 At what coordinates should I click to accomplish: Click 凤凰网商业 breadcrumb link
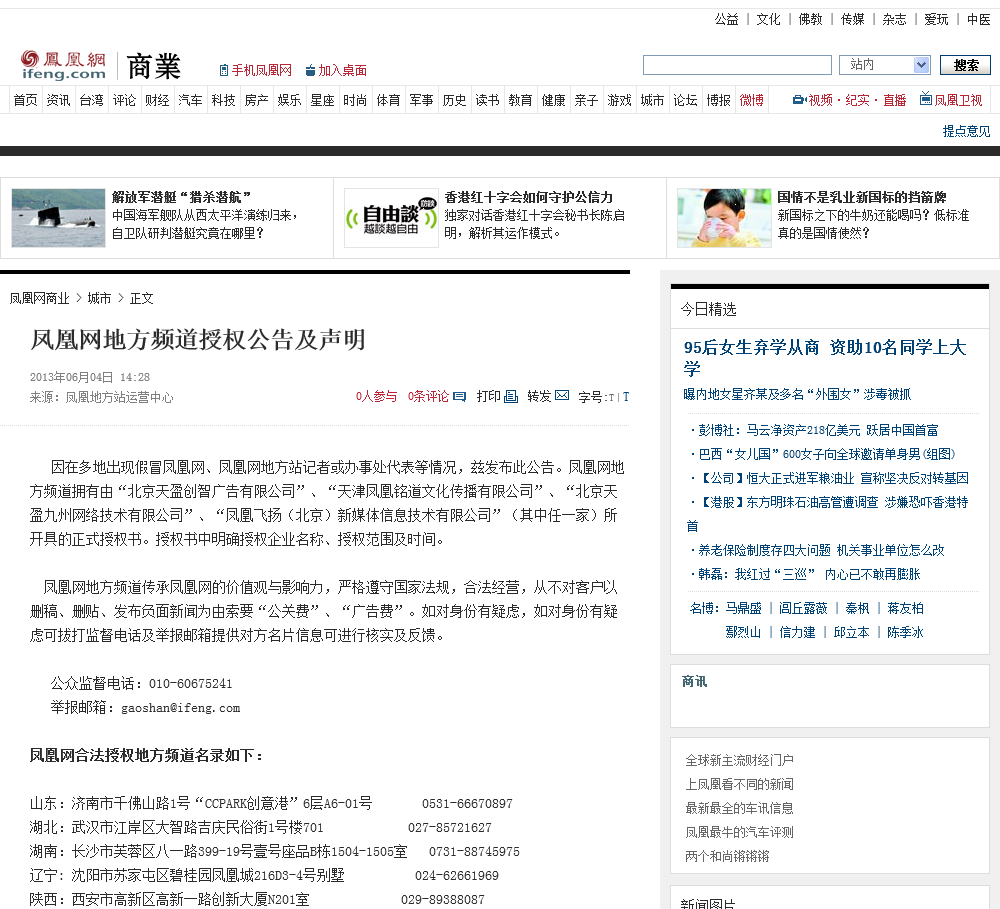tap(40, 299)
